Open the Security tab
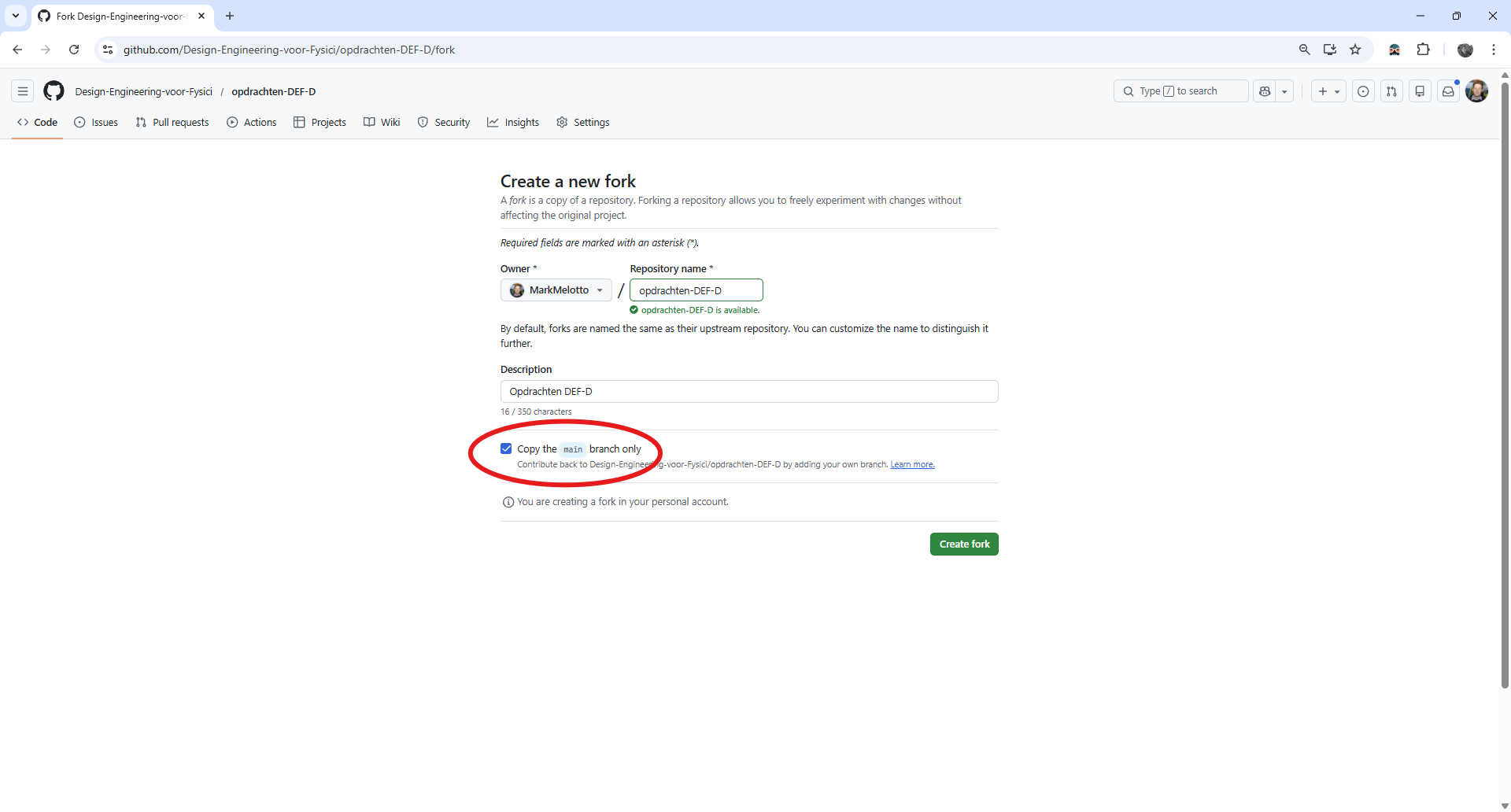This screenshot has width=1511, height=812. (444, 122)
